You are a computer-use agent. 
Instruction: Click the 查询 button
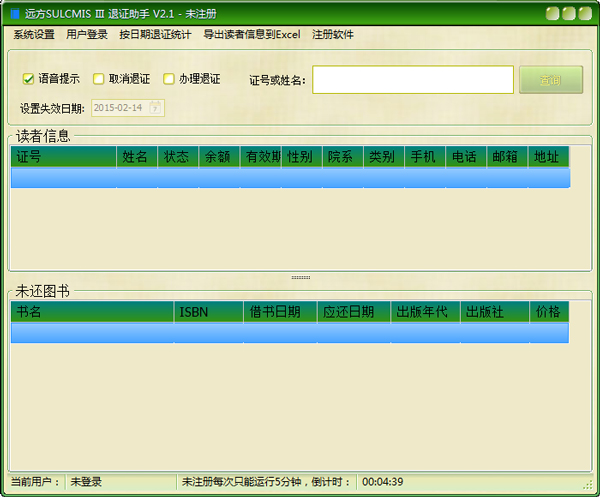pos(551,80)
